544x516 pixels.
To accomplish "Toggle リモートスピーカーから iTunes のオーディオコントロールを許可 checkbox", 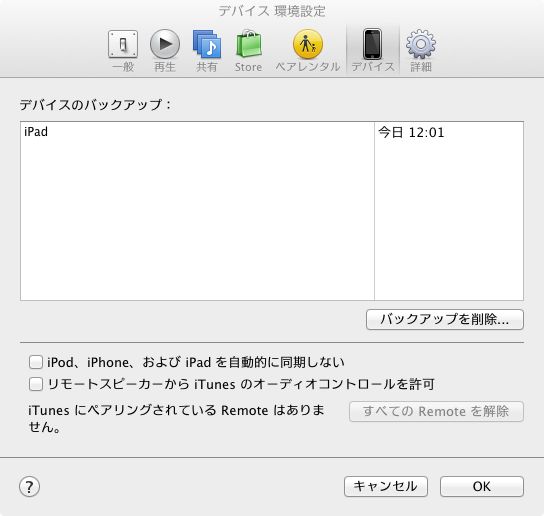I will pos(36,384).
